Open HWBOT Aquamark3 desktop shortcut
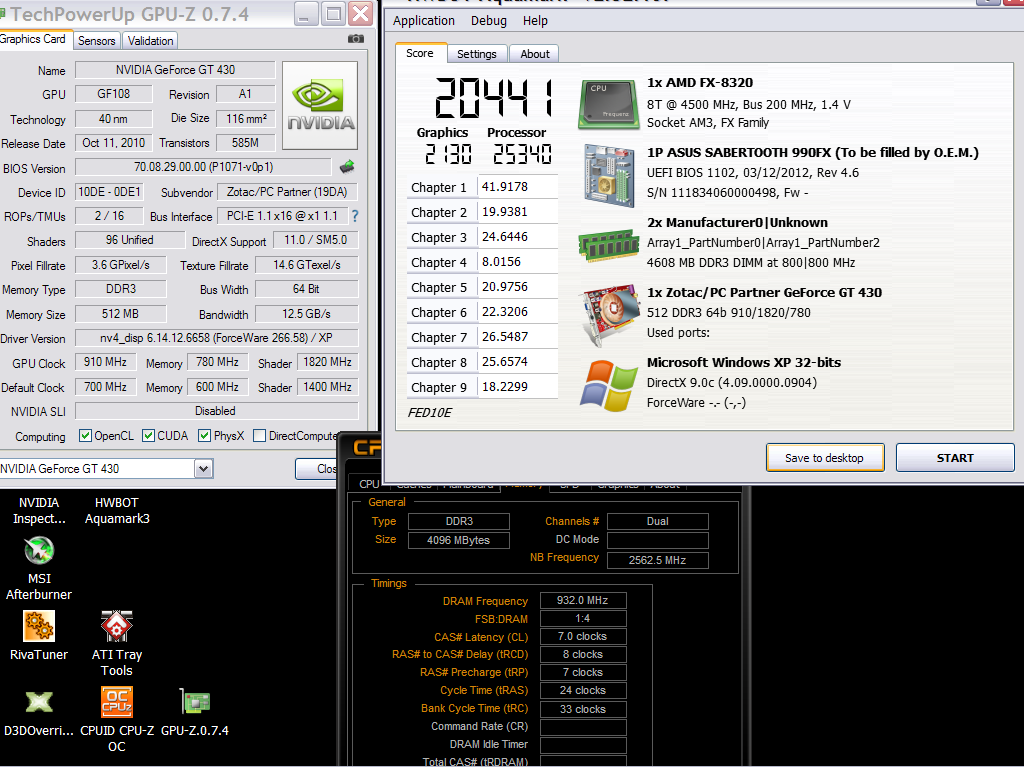The width and height of the screenshot is (1024, 768). [x=117, y=511]
